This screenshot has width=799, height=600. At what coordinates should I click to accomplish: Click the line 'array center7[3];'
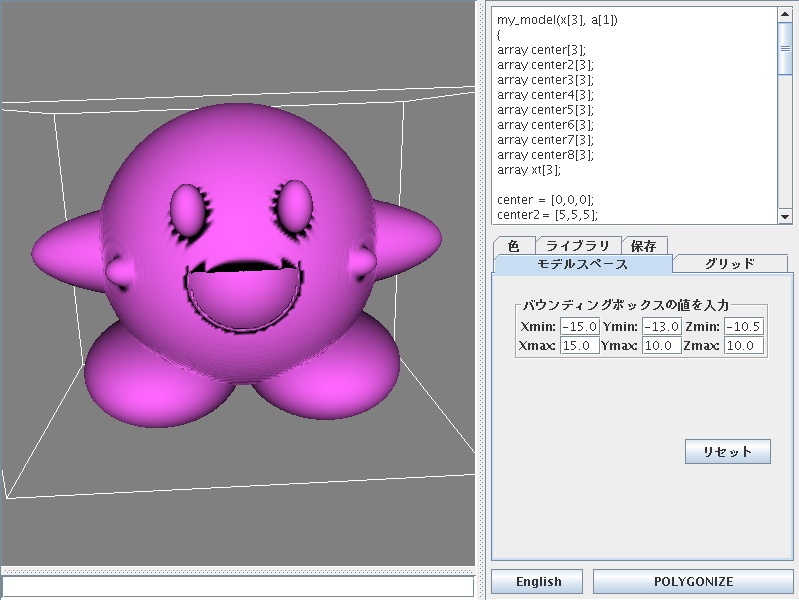545,140
